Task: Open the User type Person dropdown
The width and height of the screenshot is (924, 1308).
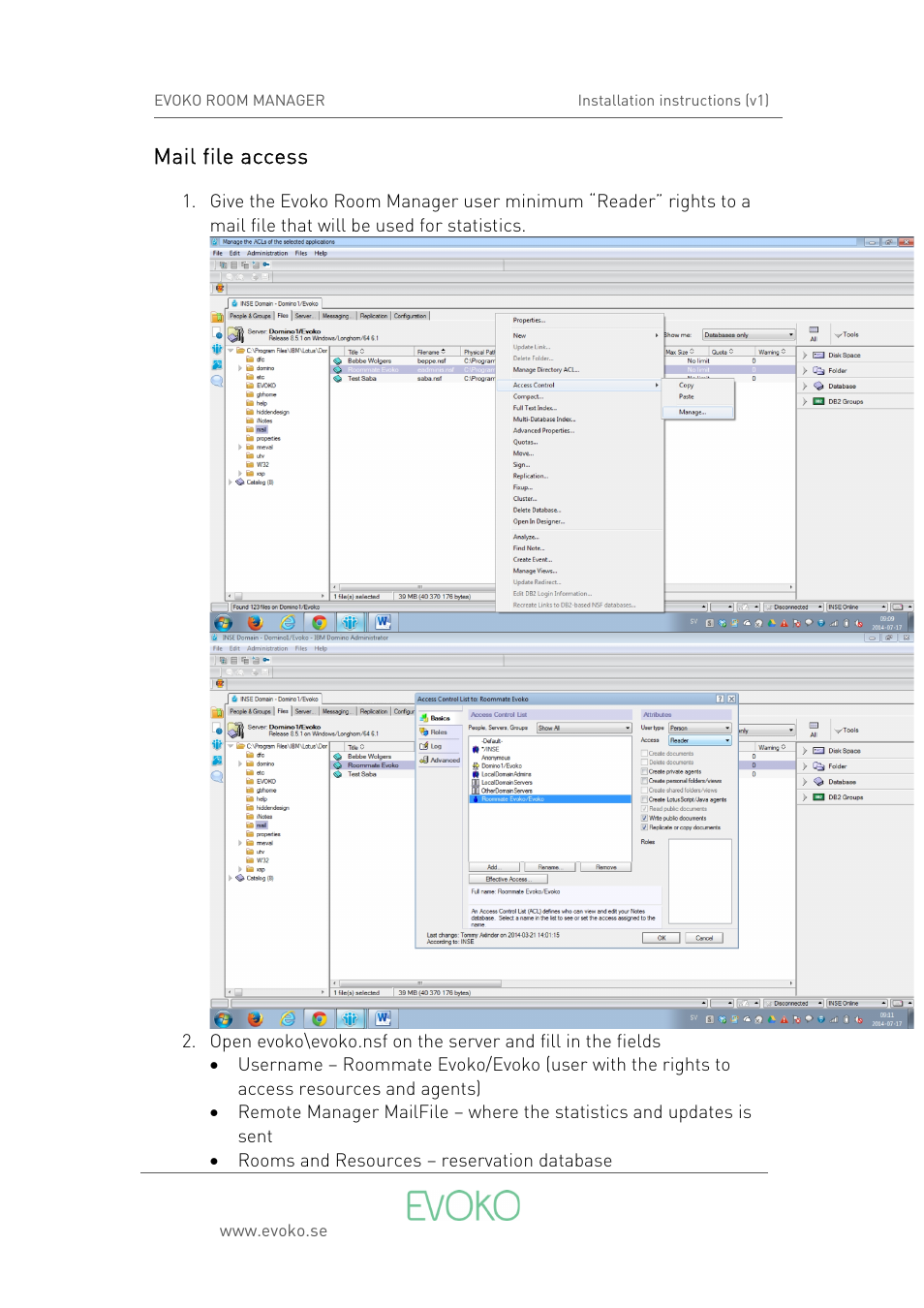Action: click(699, 728)
